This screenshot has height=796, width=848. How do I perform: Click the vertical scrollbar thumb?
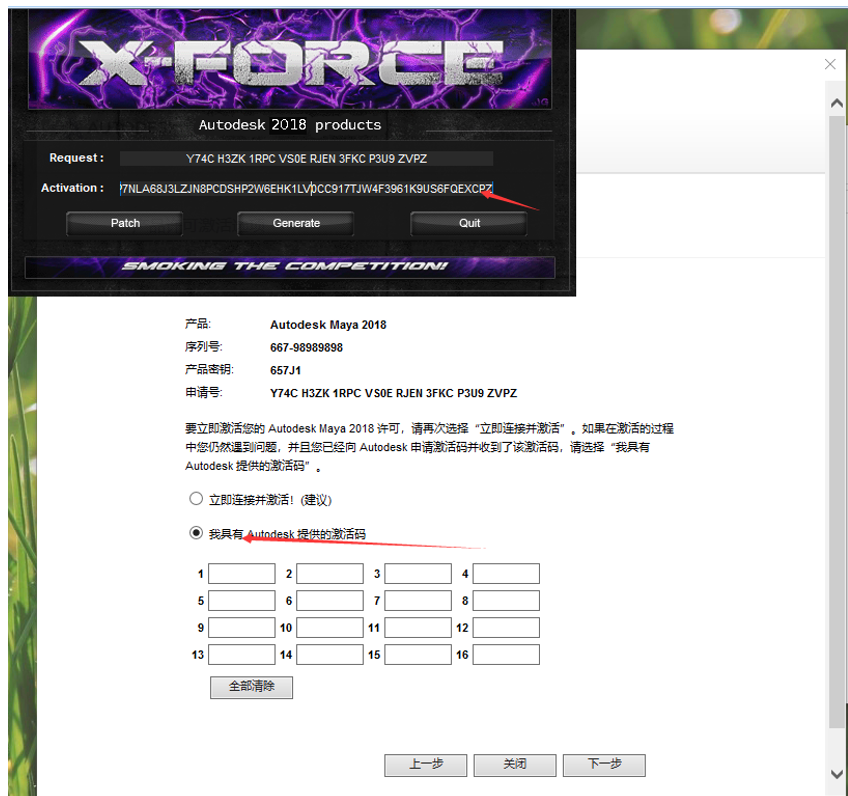(x=837, y=422)
